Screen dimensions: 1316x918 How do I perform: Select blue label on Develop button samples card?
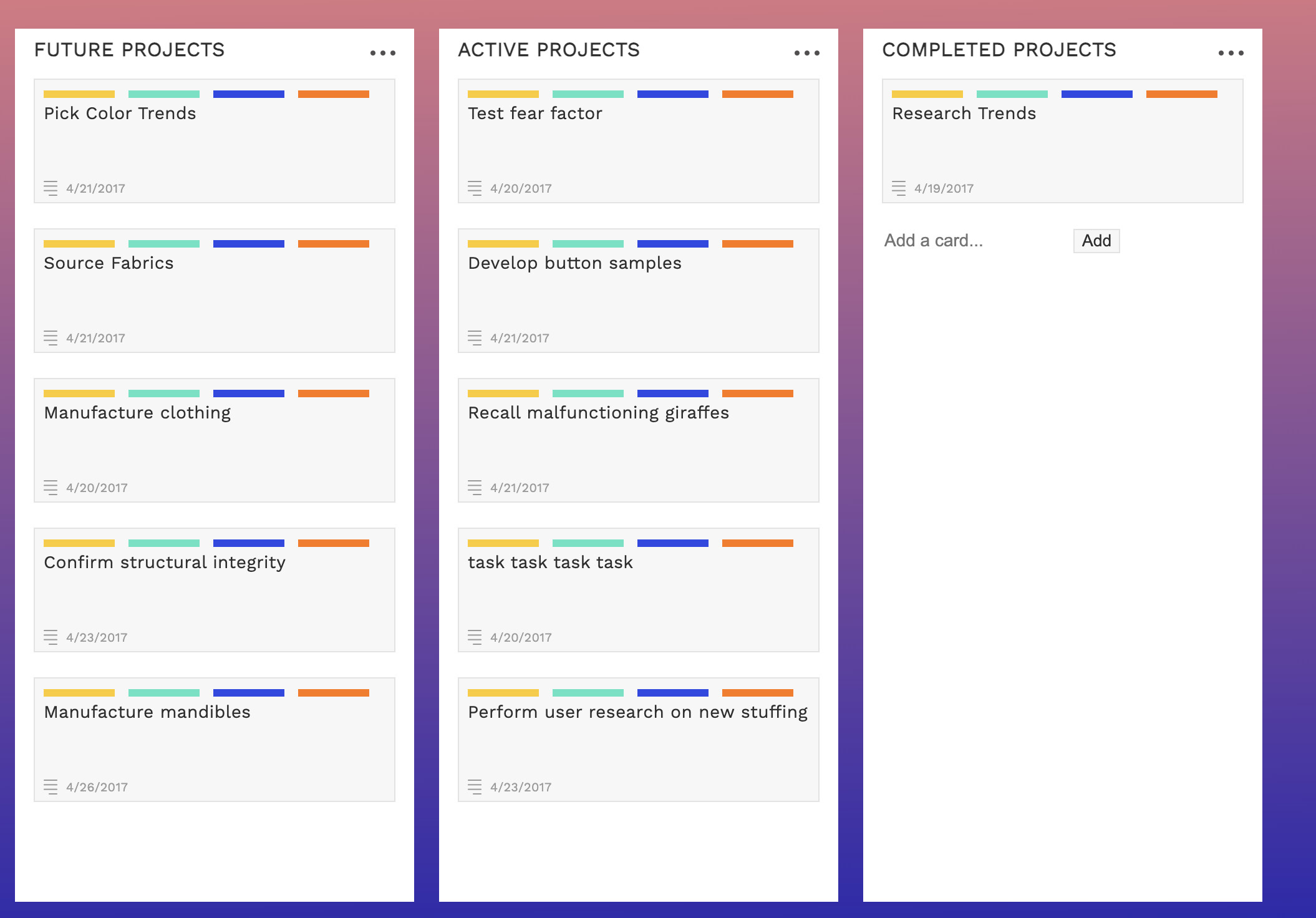click(x=673, y=244)
